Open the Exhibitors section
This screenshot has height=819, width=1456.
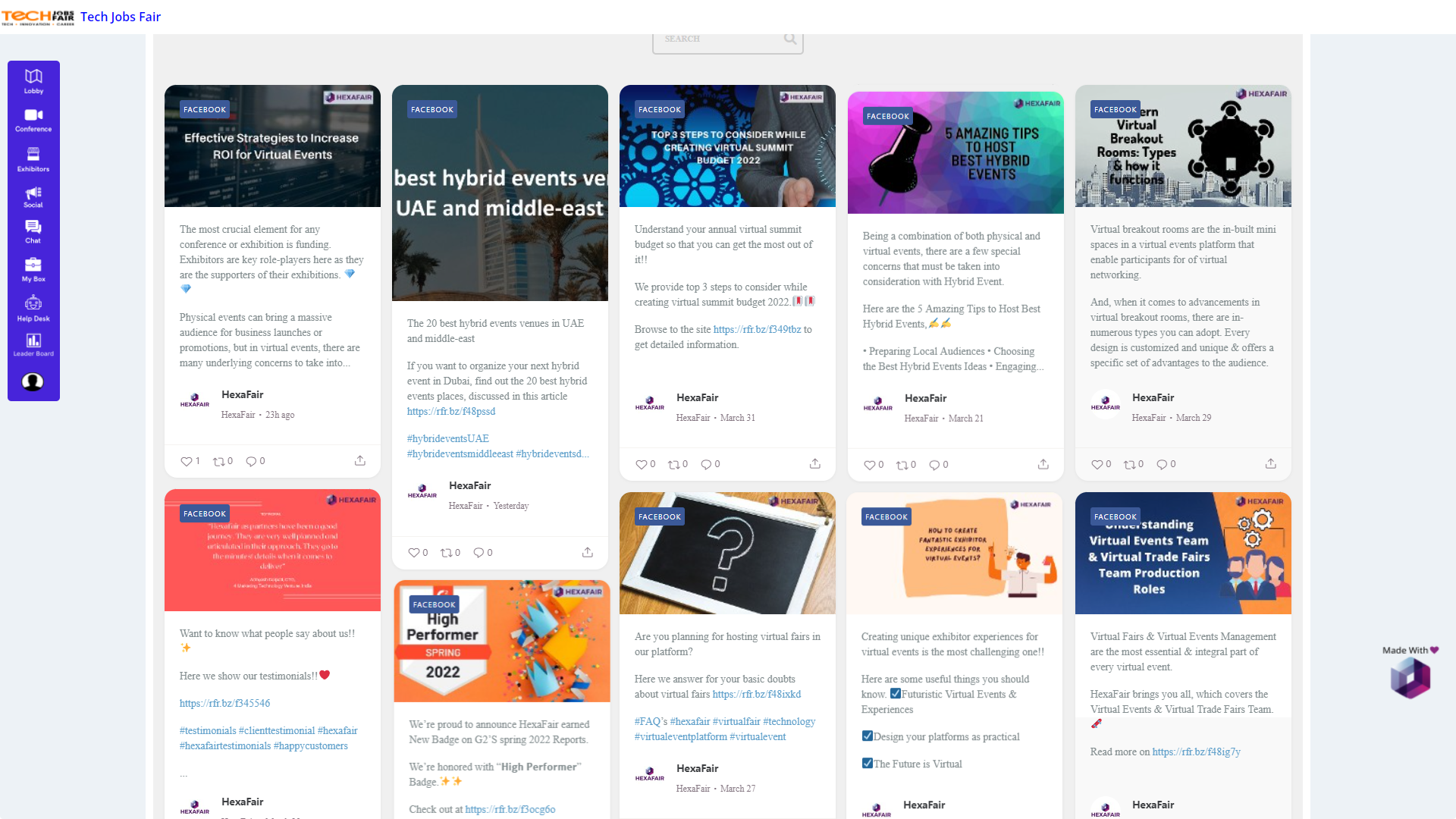click(33, 159)
